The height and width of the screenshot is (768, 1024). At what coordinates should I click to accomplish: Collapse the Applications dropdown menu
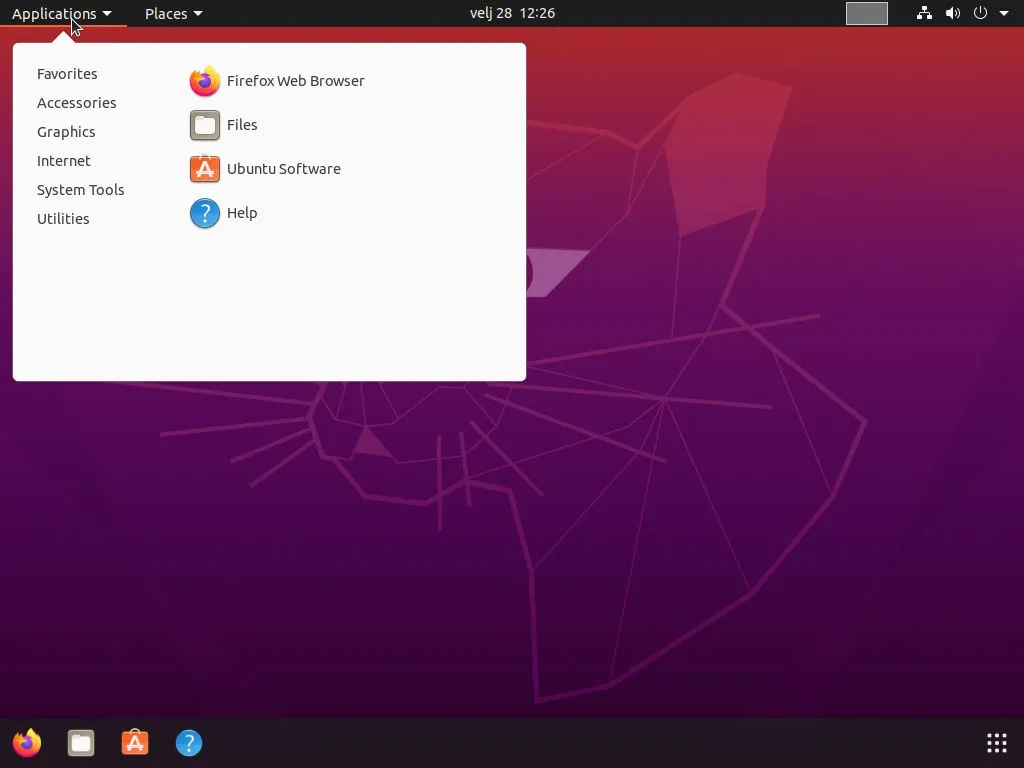coord(61,13)
